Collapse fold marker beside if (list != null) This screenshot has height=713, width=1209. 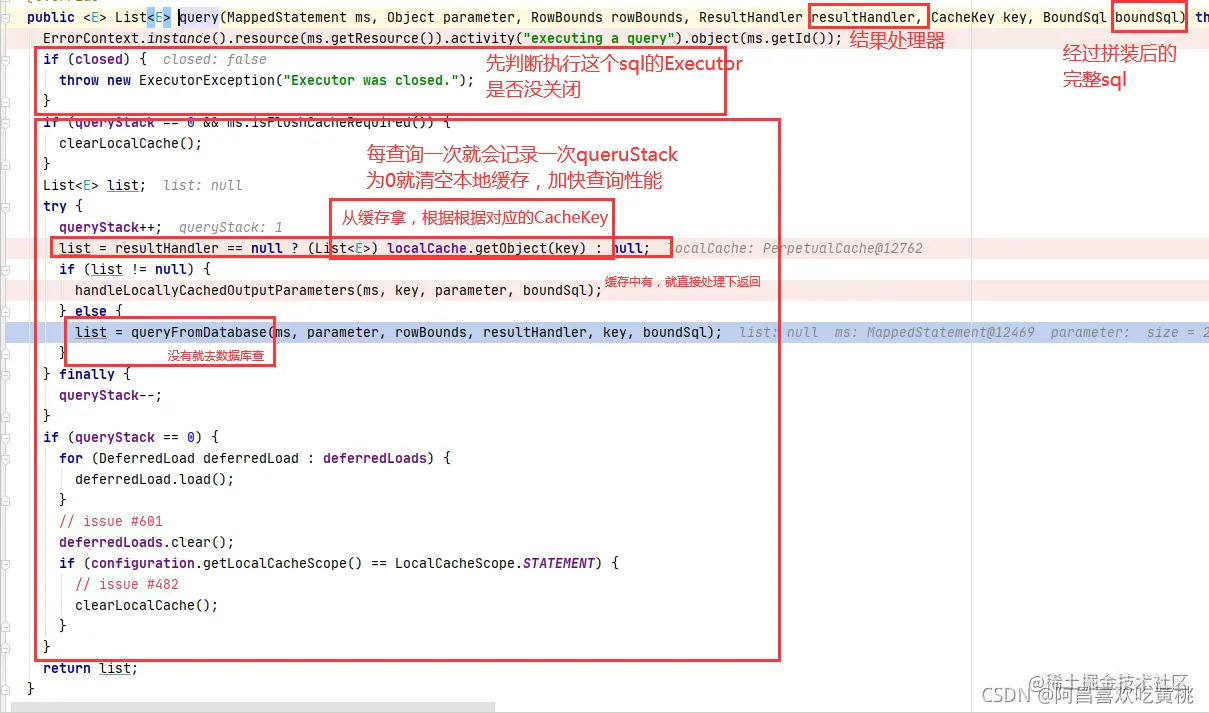point(7,269)
